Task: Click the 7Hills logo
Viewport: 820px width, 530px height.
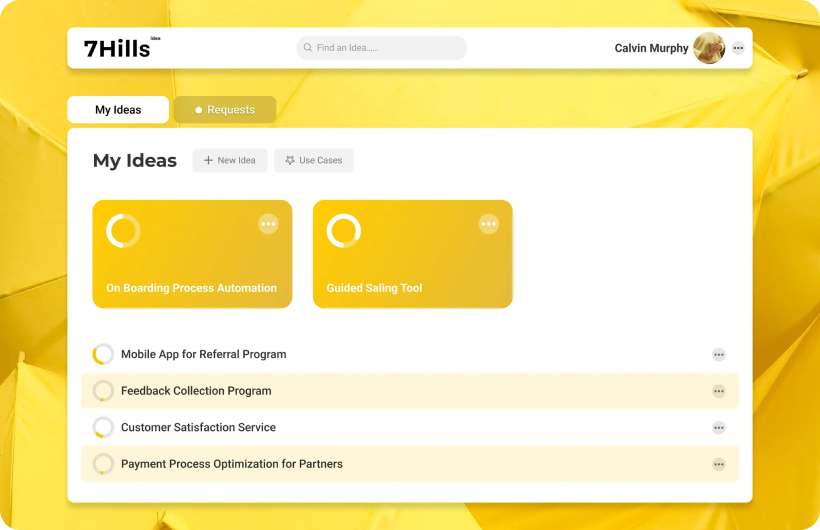Action: [120, 48]
